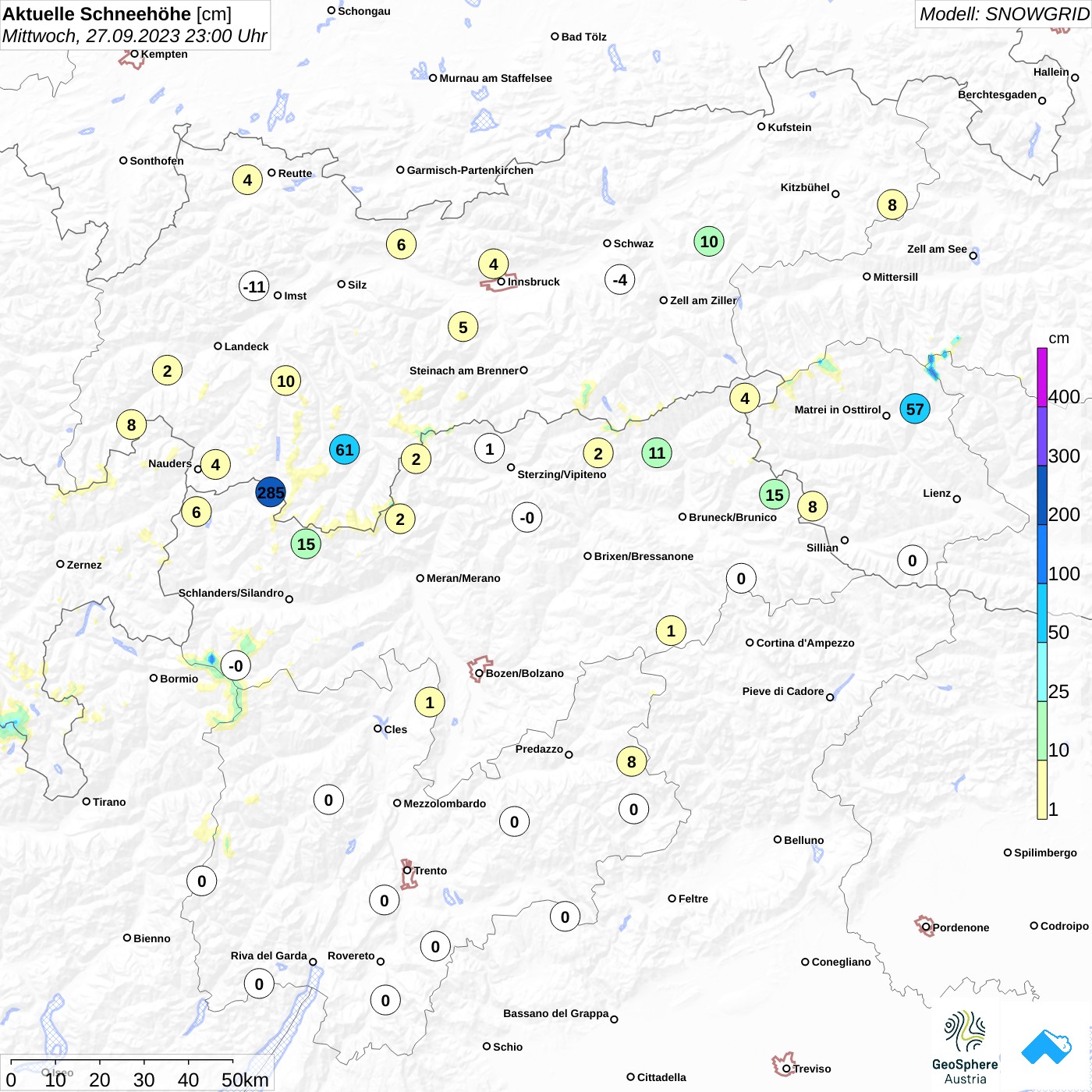This screenshot has width=1092, height=1092.
Task: Click the Aktuelle Schneehöhe title box
Action: (136, 25)
